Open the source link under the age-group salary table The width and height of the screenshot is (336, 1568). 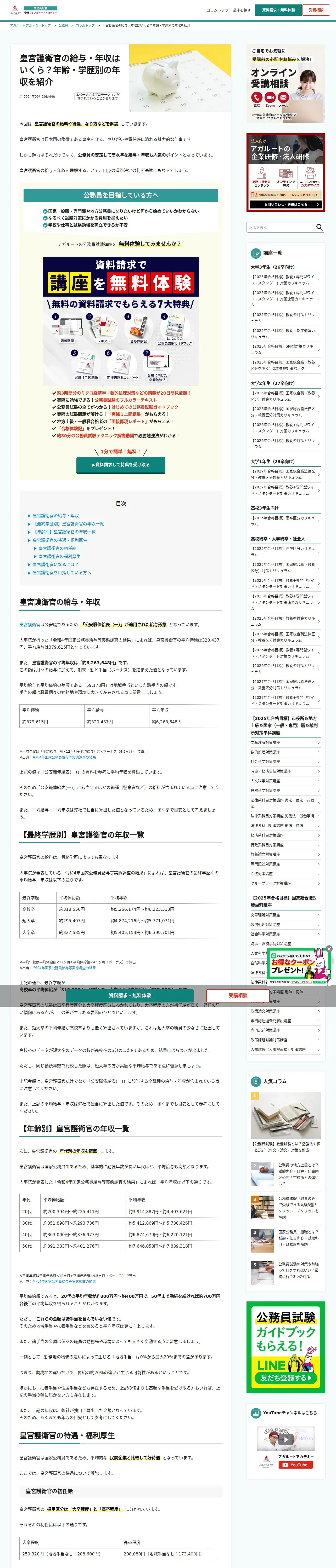pyautogui.click(x=64, y=1281)
